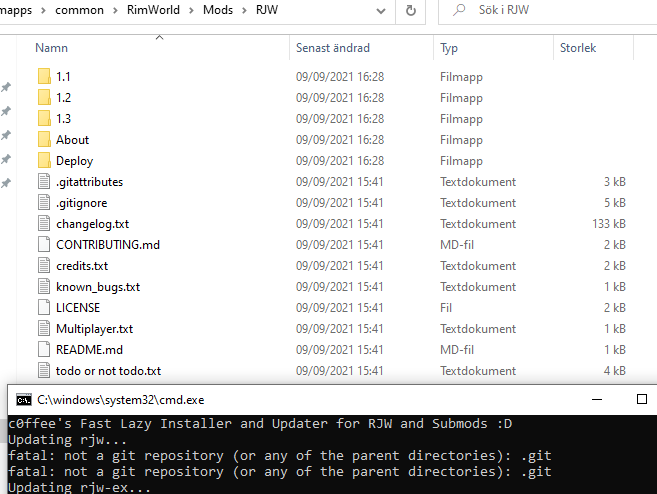Click the Sök i RJW search field
This screenshot has width=657, height=494.
click(x=547, y=11)
